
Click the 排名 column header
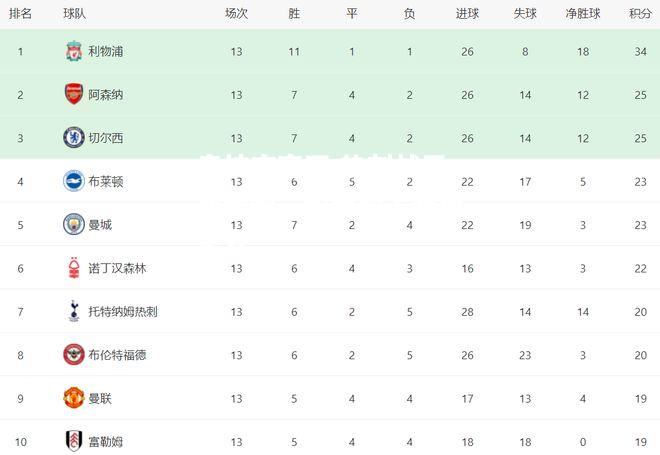(x=20, y=14)
